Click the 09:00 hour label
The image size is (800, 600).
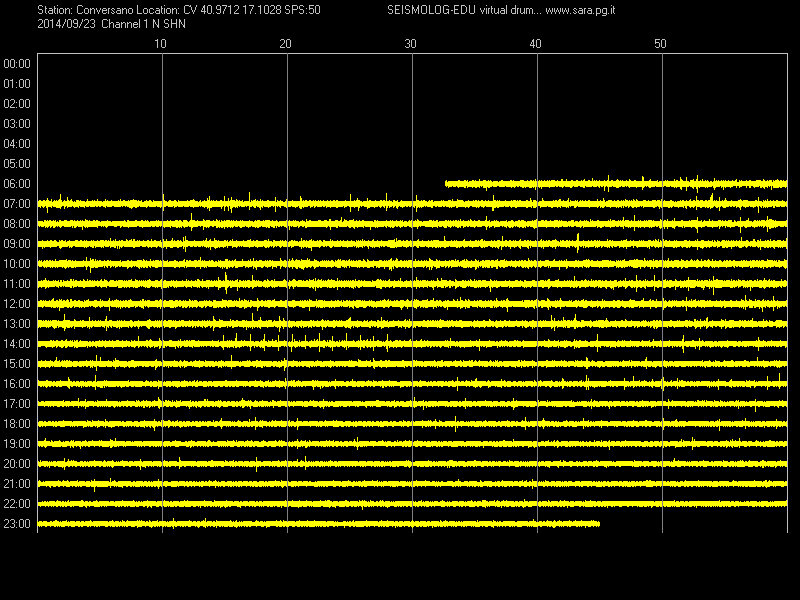point(17,244)
